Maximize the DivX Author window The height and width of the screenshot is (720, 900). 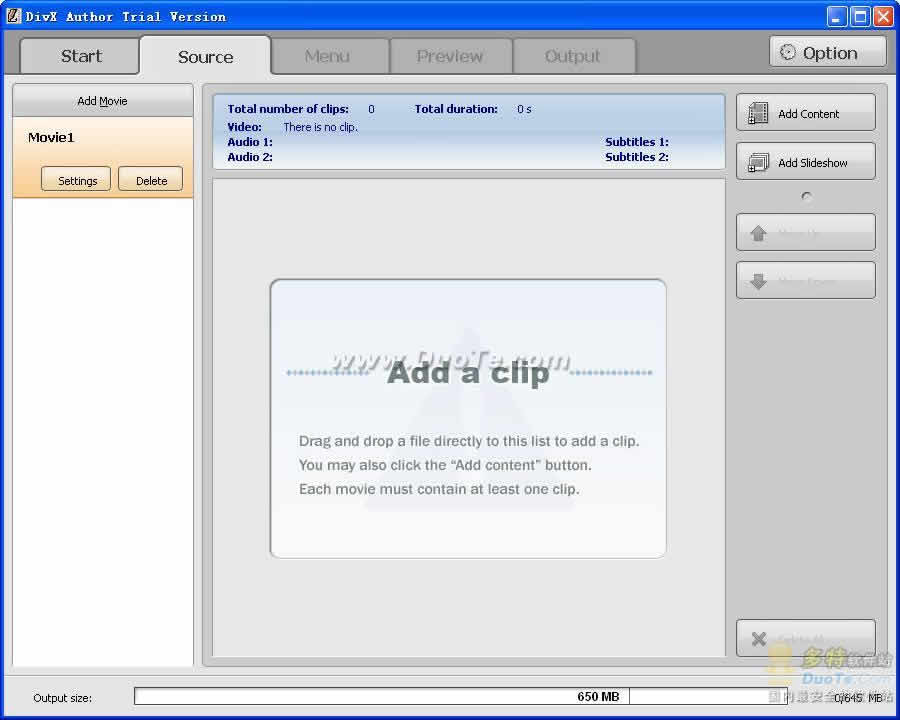point(860,16)
